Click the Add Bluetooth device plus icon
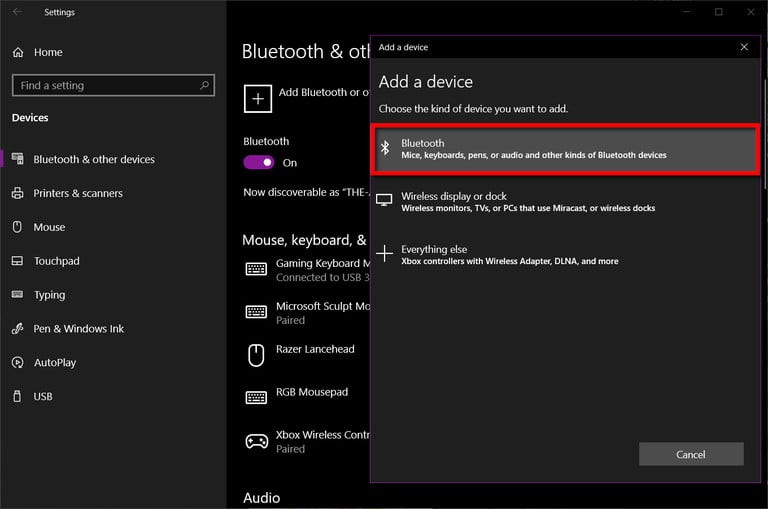 pyautogui.click(x=258, y=97)
